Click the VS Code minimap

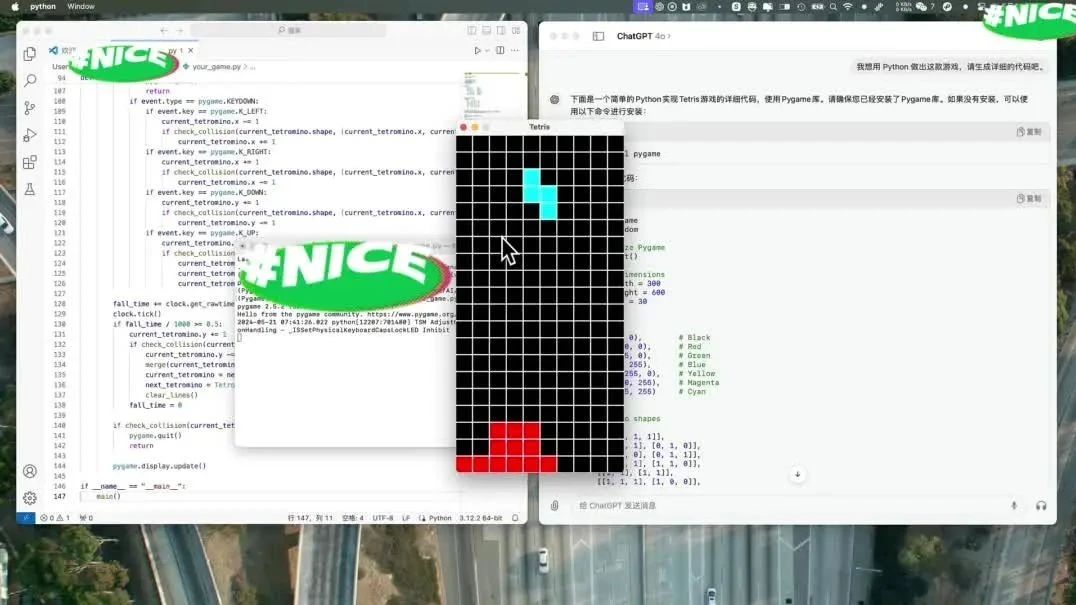click(x=492, y=96)
